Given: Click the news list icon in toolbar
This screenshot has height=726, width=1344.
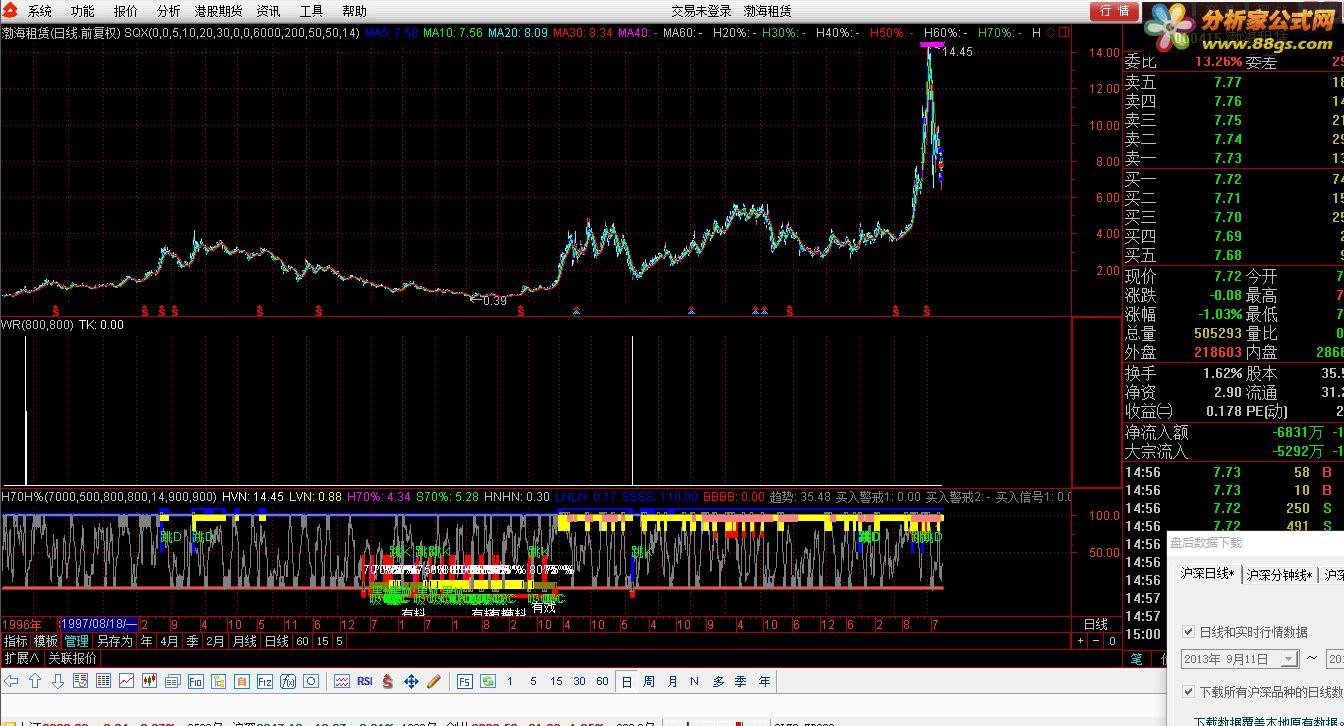Looking at the screenshot, I should pyautogui.click(x=173, y=681).
